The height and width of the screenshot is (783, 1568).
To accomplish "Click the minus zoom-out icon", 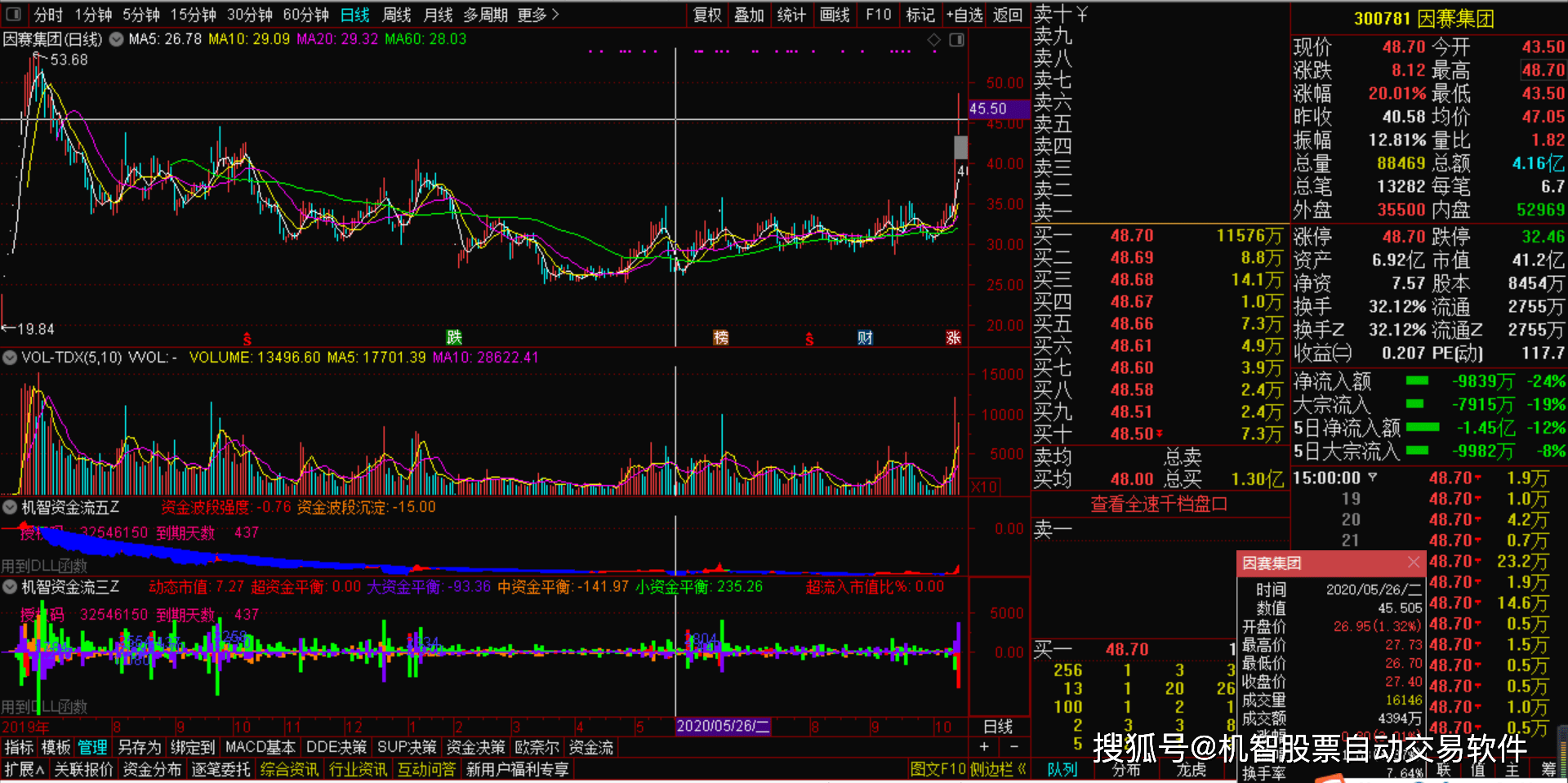I will click(x=1013, y=746).
